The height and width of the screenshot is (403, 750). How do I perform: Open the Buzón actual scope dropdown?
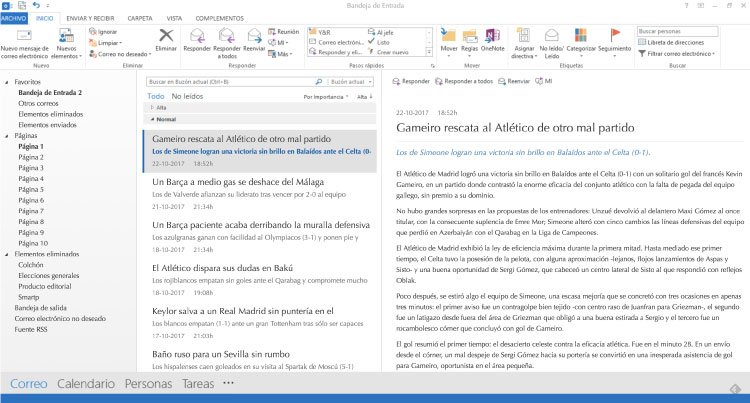coord(350,82)
